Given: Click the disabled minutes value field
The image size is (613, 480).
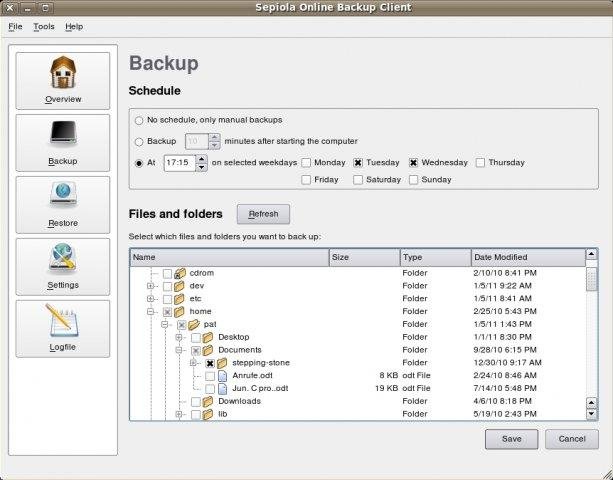Looking at the screenshot, I should pyautogui.click(x=197, y=141).
